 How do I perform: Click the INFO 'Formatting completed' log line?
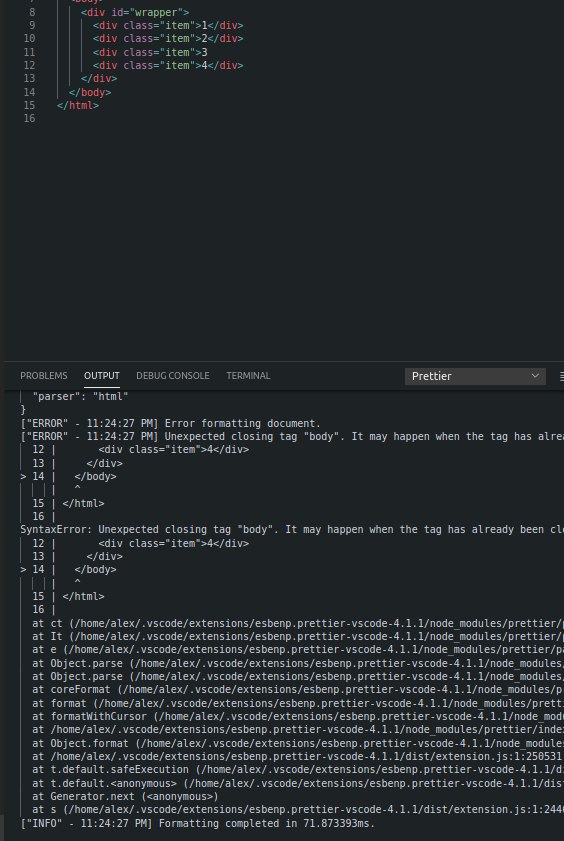(198, 823)
